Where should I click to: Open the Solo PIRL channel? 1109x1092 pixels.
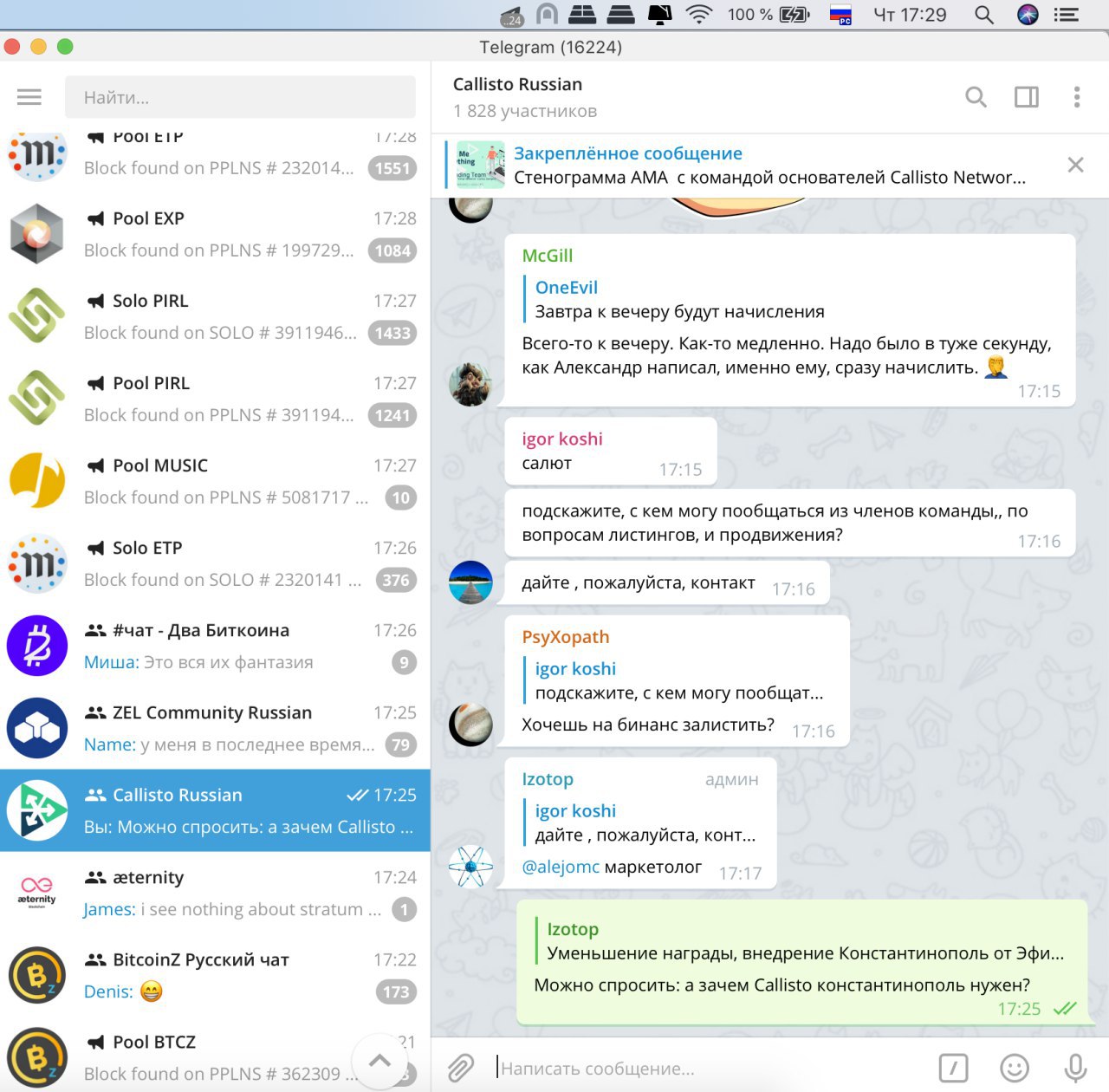click(x=215, y=316)
